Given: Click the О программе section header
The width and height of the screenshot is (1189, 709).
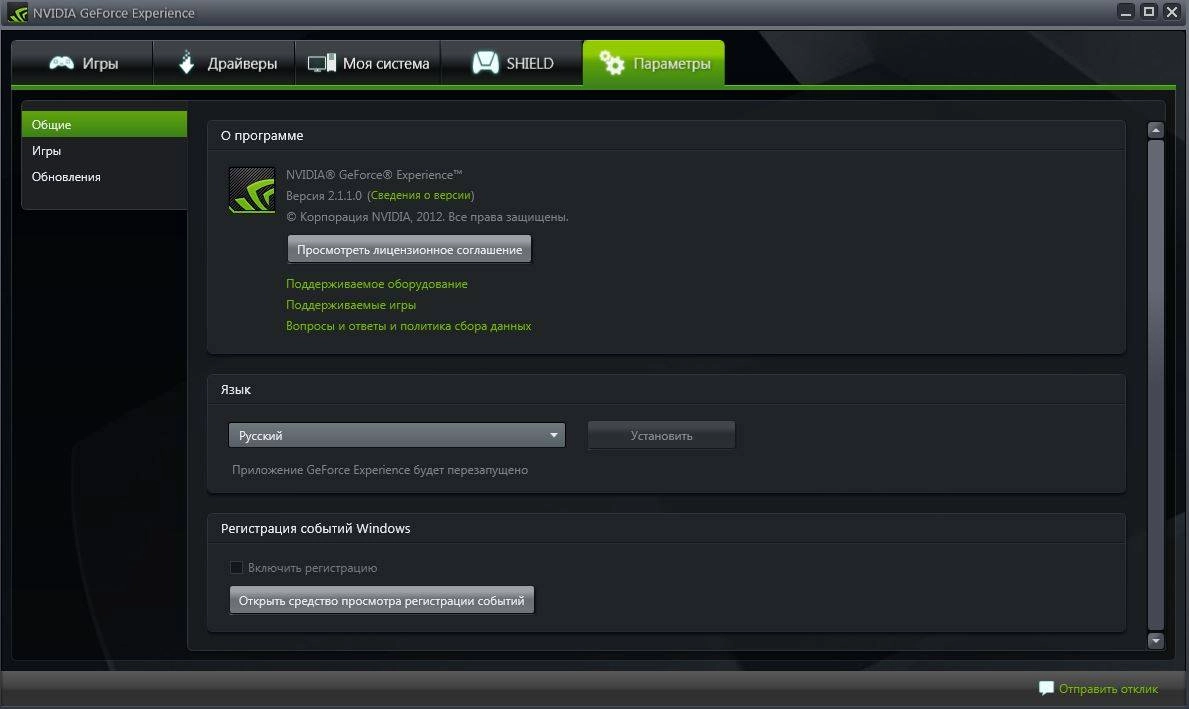Looking at the screenshot, I should [x=262, y=136].
